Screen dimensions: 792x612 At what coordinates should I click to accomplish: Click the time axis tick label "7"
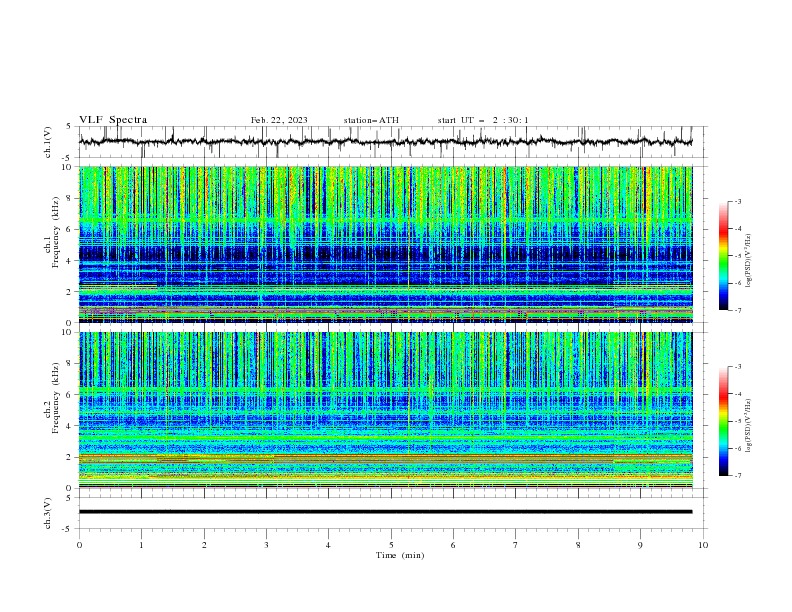coord(516,545)
